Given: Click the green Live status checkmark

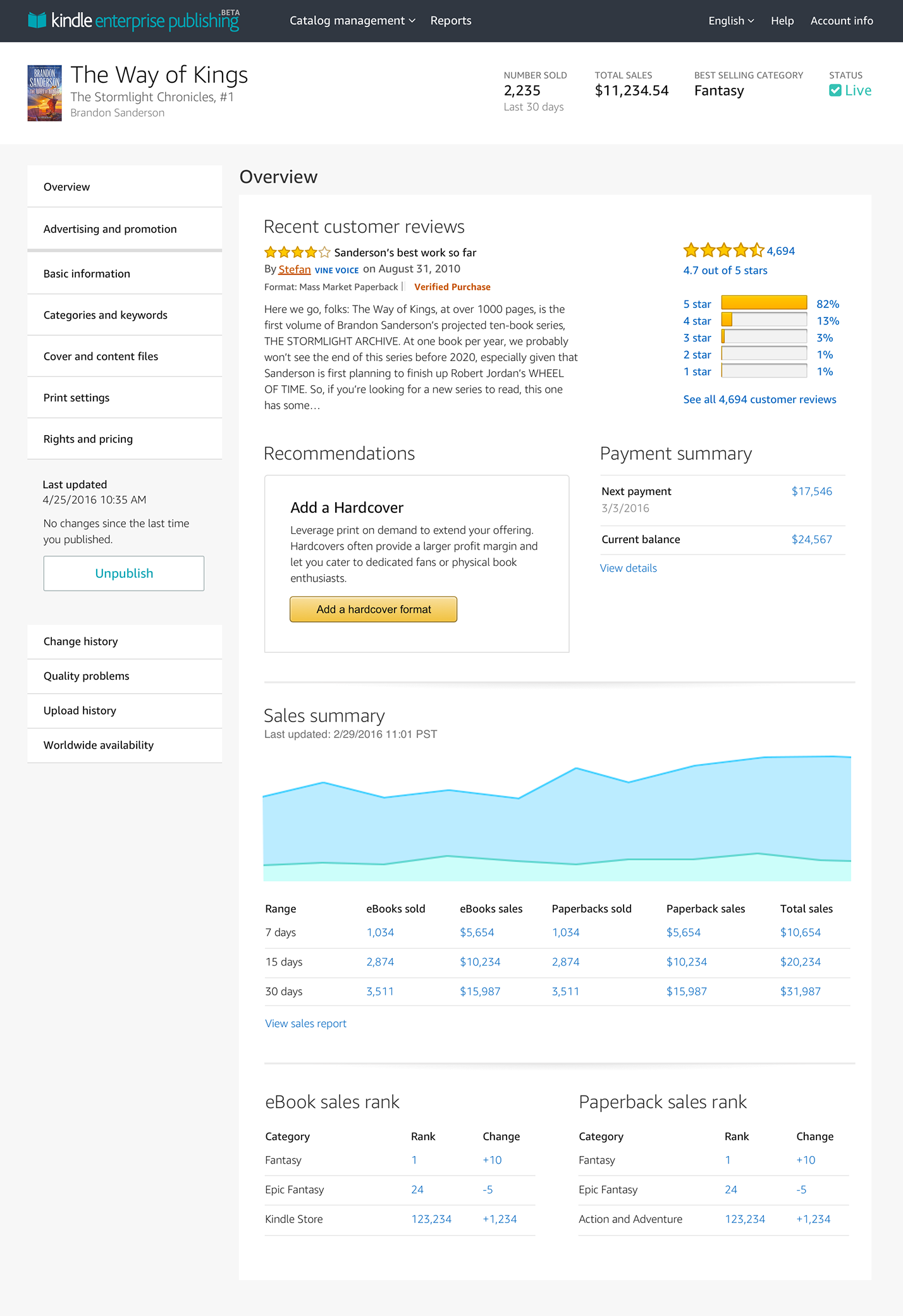Looking at the screenshot, I should tap(835, 90).
